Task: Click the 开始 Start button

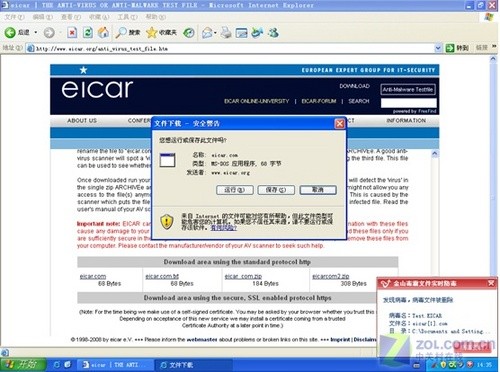Action: [x=23, y=365]
